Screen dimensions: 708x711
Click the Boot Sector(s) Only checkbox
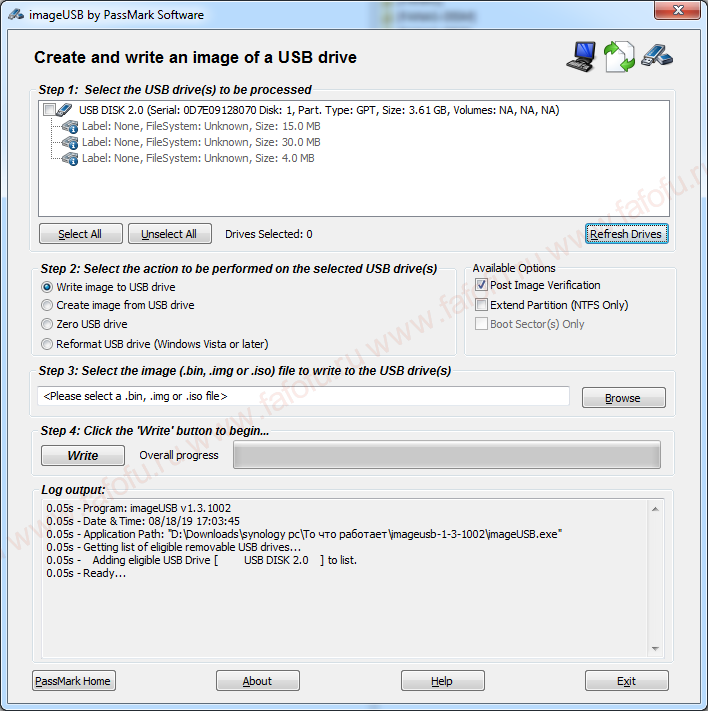481,324
